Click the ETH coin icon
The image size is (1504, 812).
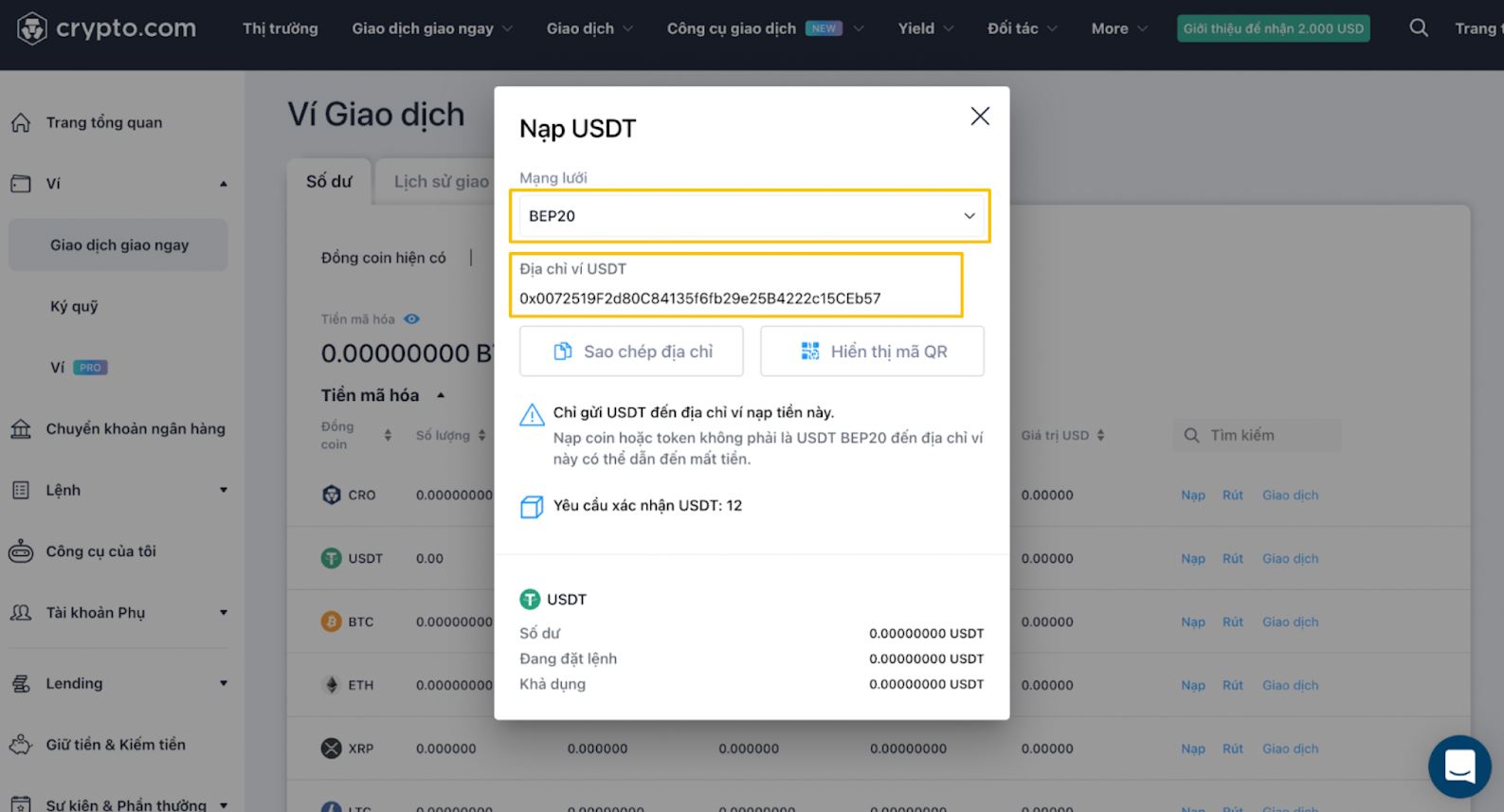(x=331, y=685)
